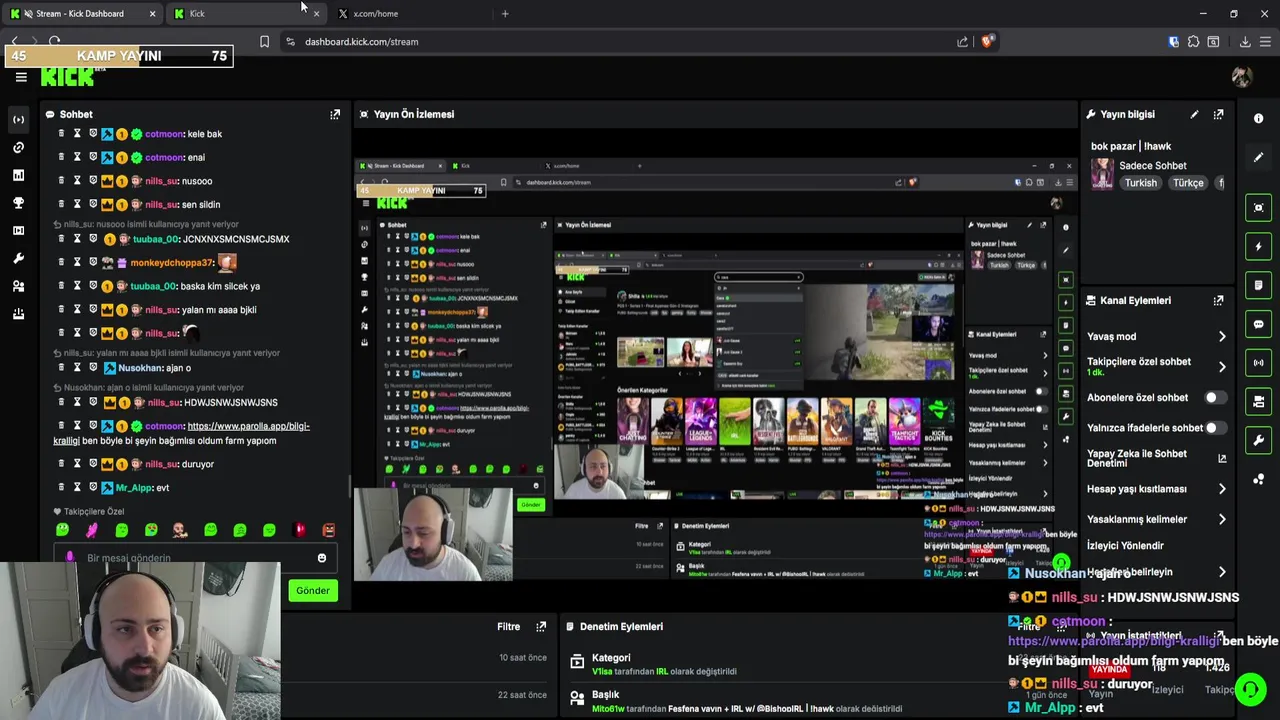Click the pencil icon in the right sidebar

(1258, 157)
